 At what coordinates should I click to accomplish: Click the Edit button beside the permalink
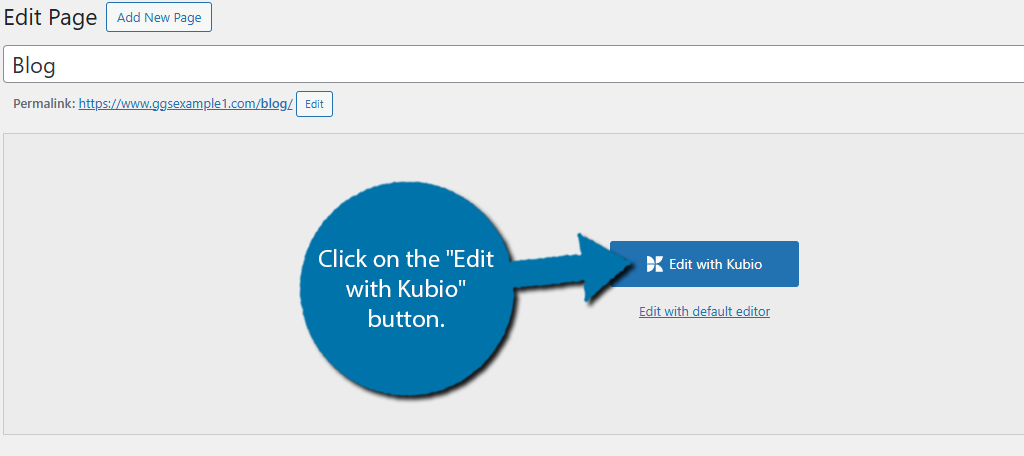tap(314, 104)
